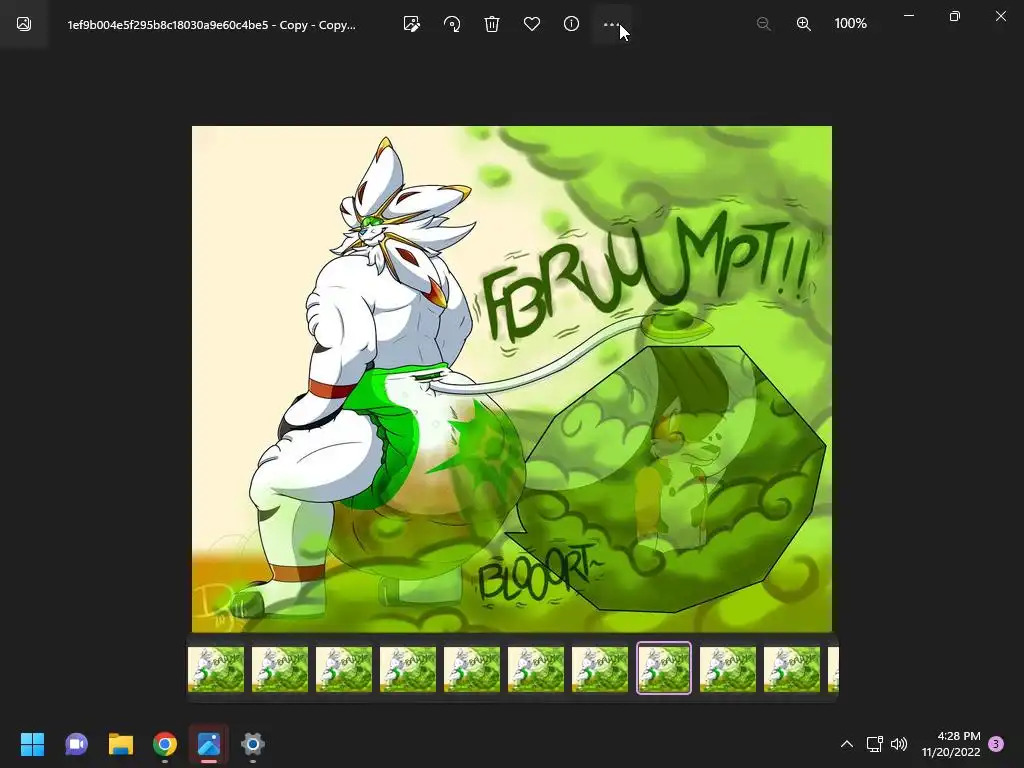1024x768 pixels.
Task: Minimize the Photos window
Action: (x=909, y=16)
